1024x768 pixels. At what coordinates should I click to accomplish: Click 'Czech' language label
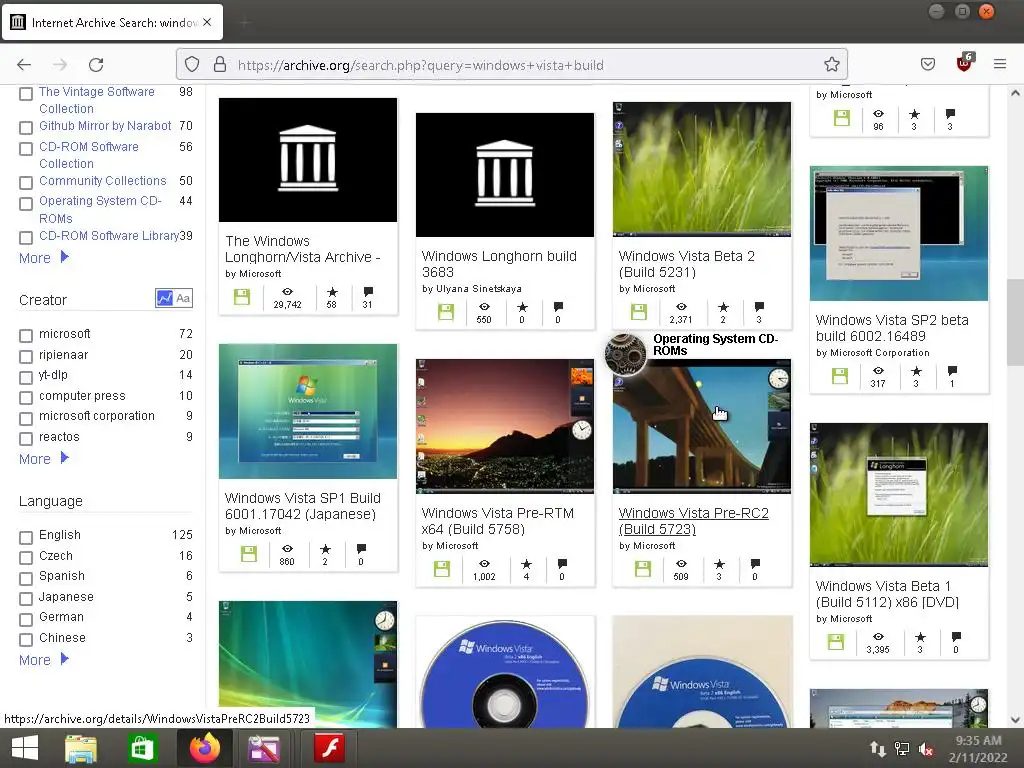(56, 556)
